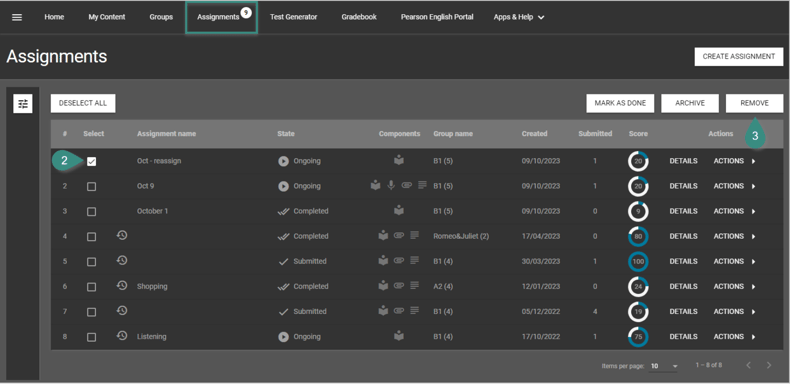Go to Home tab

54,17
